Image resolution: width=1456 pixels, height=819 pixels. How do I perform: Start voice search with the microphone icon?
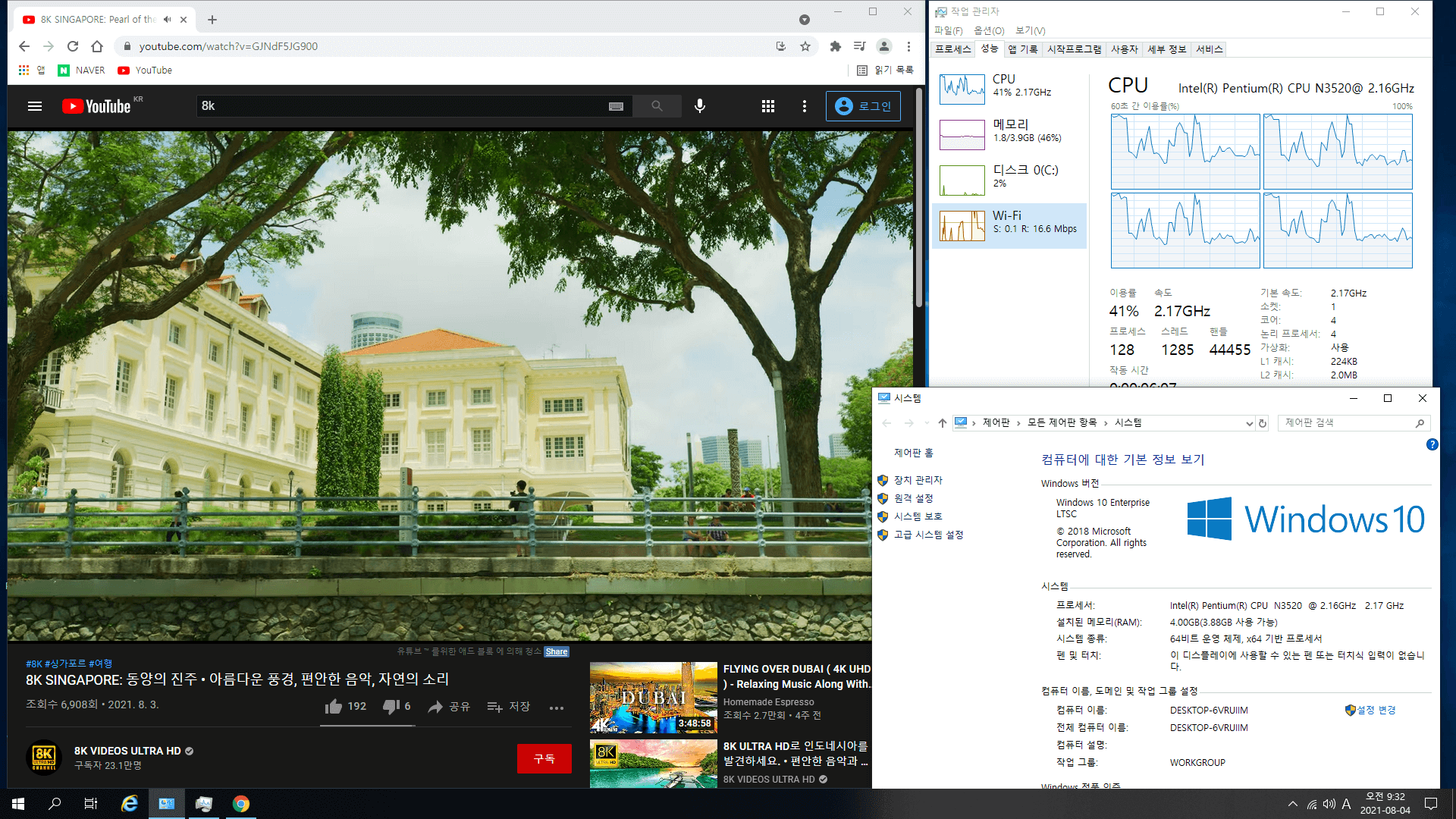click(x=700, y=106)
